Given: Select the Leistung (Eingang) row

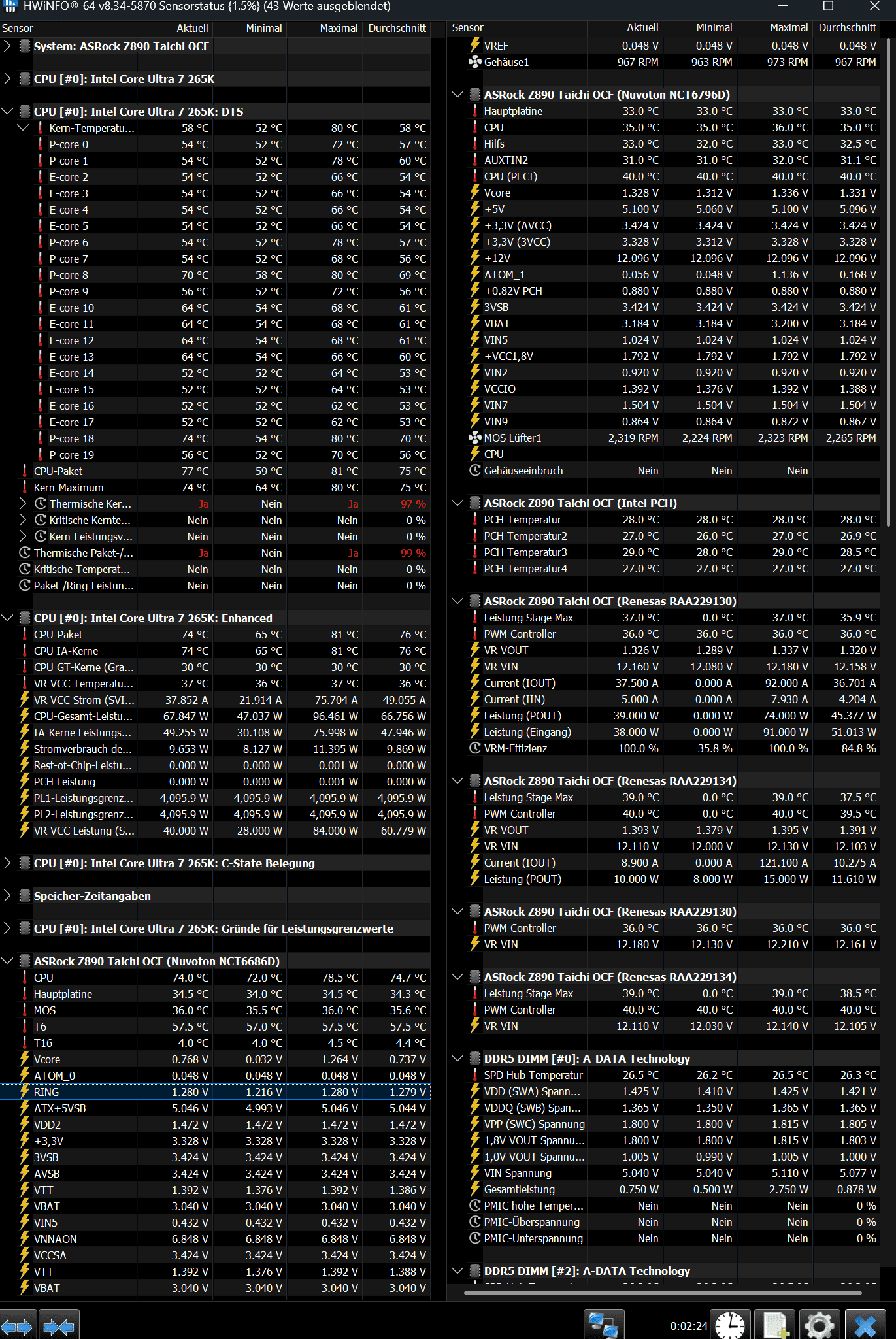Looking at the screenshot, I should click(x=665, y=732).
